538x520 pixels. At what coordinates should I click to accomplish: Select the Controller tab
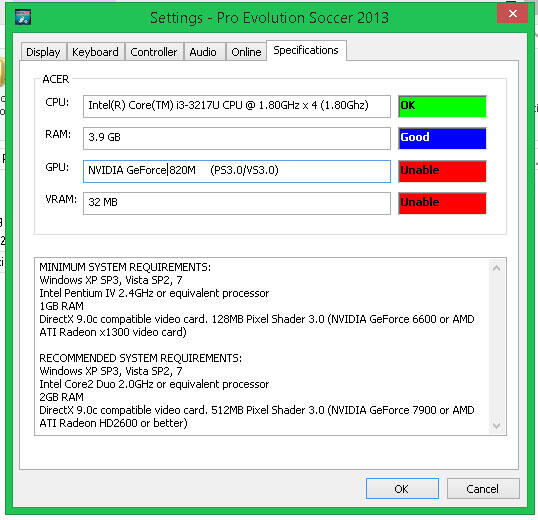point(154,52)
